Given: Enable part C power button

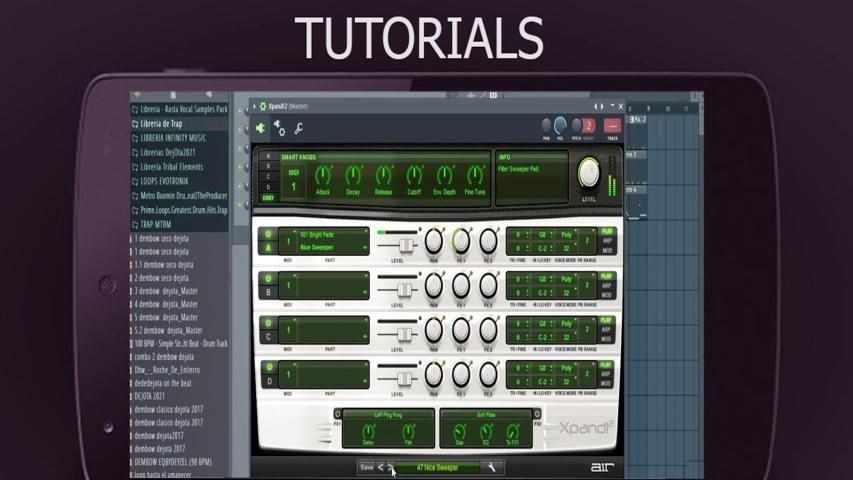Looking at the screenshot, I should click(268, 321).
